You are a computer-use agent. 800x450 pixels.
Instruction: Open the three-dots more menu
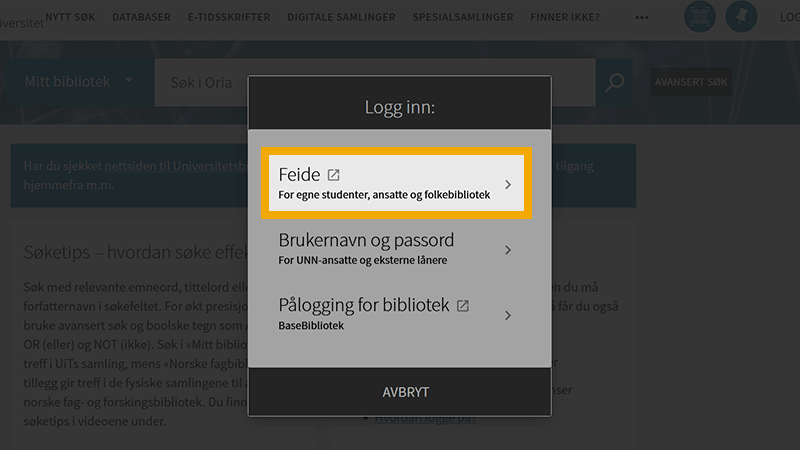[642, 17]
